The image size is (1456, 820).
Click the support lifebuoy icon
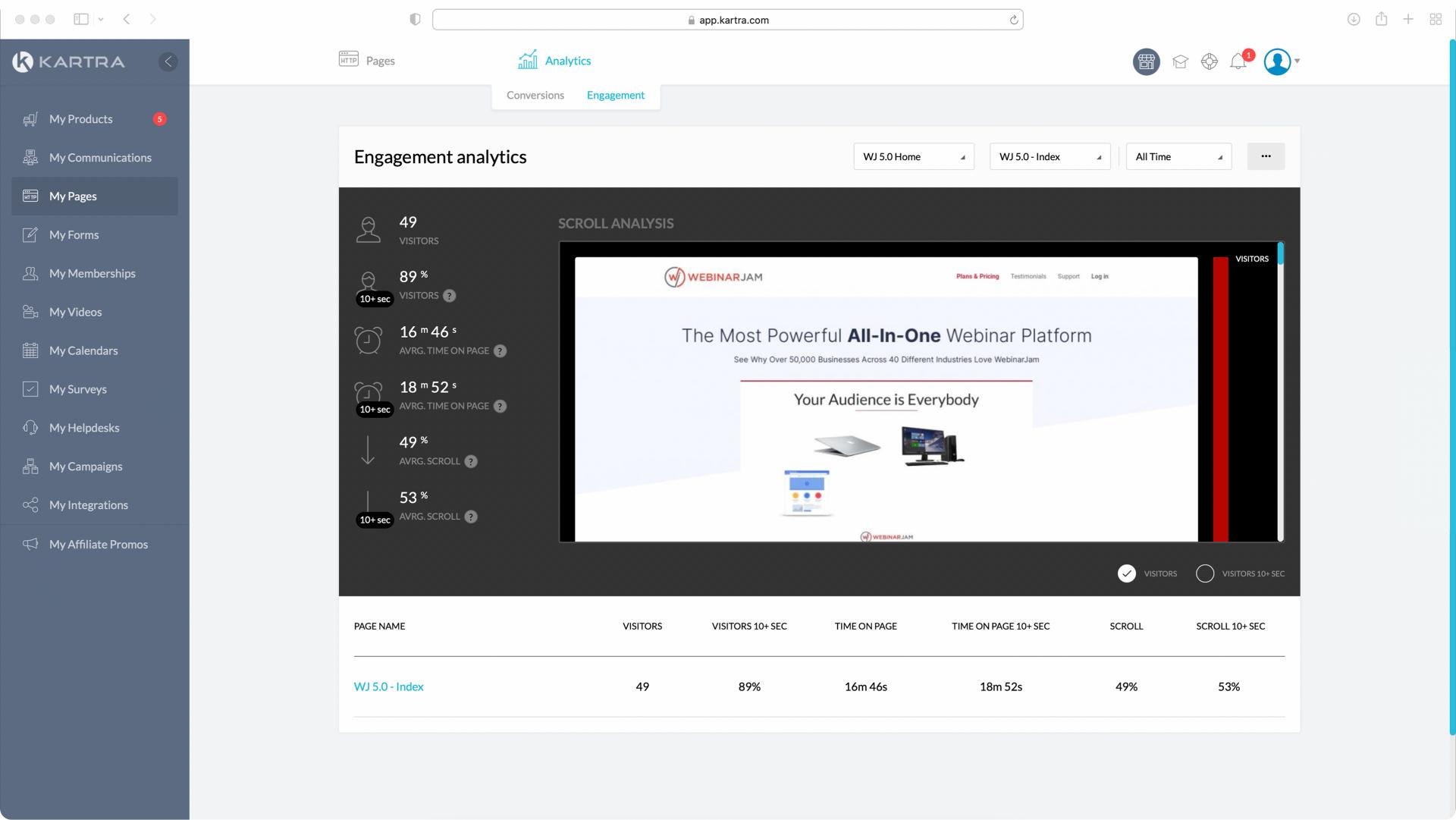pos(1210,61)
